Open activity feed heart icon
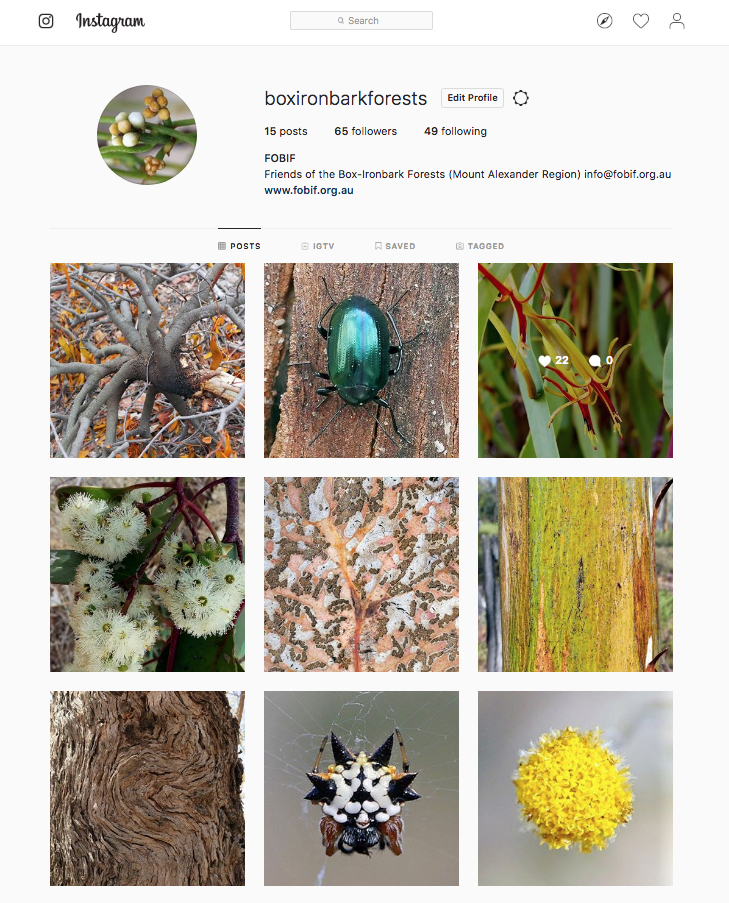The image size is (729, 903). [x=641, y=21]
